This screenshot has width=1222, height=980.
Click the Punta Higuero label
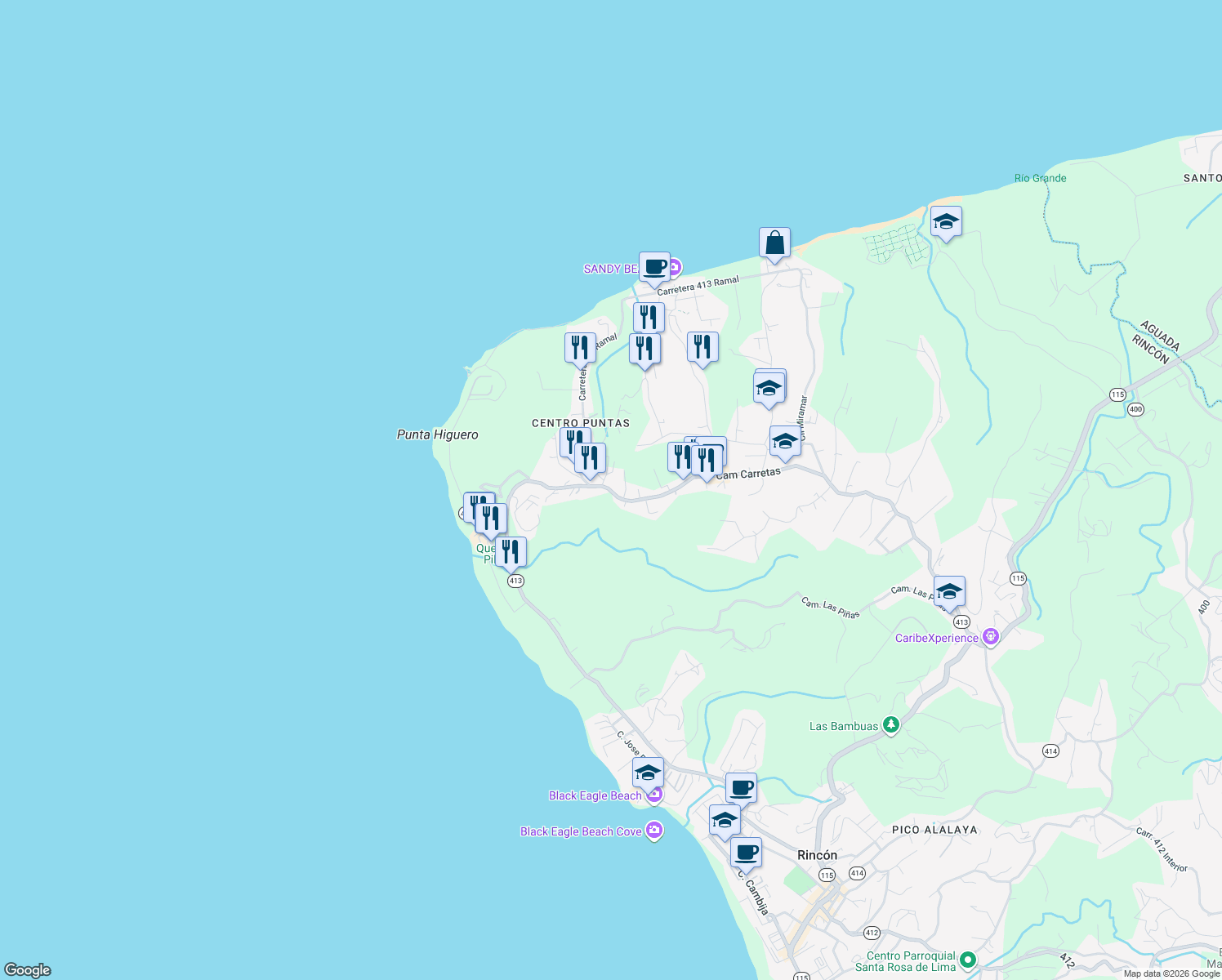[x=438, y=435]
